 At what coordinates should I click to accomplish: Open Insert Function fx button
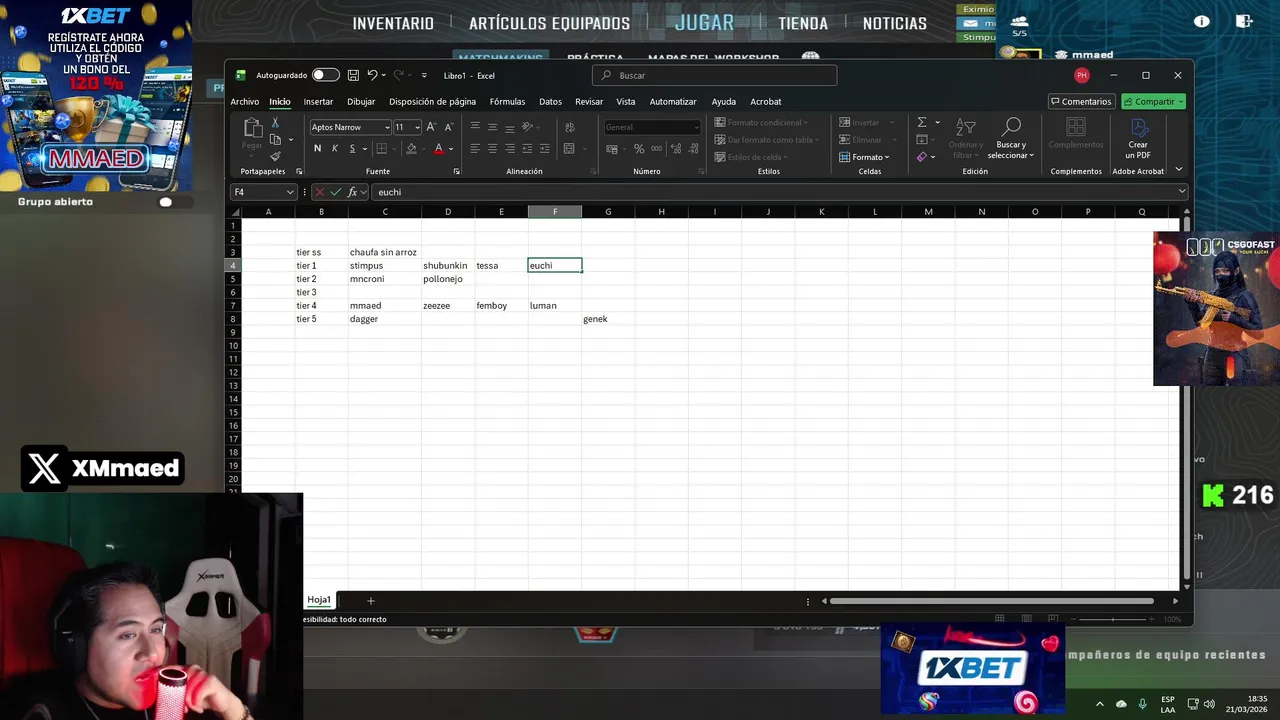(x=352, y=192)
